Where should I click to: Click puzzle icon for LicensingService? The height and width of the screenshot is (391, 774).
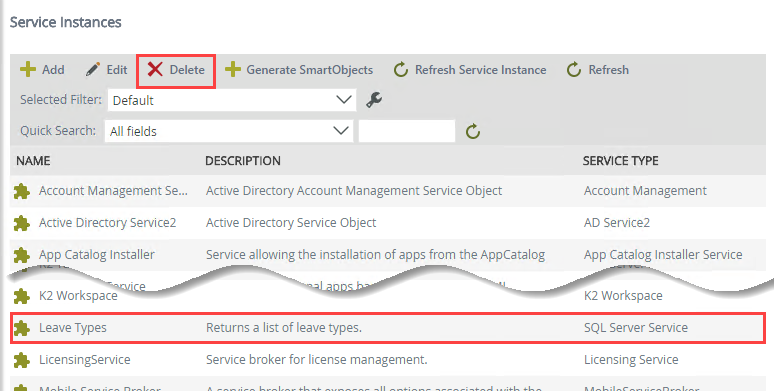pyautogui.click(x=22, y=360)
